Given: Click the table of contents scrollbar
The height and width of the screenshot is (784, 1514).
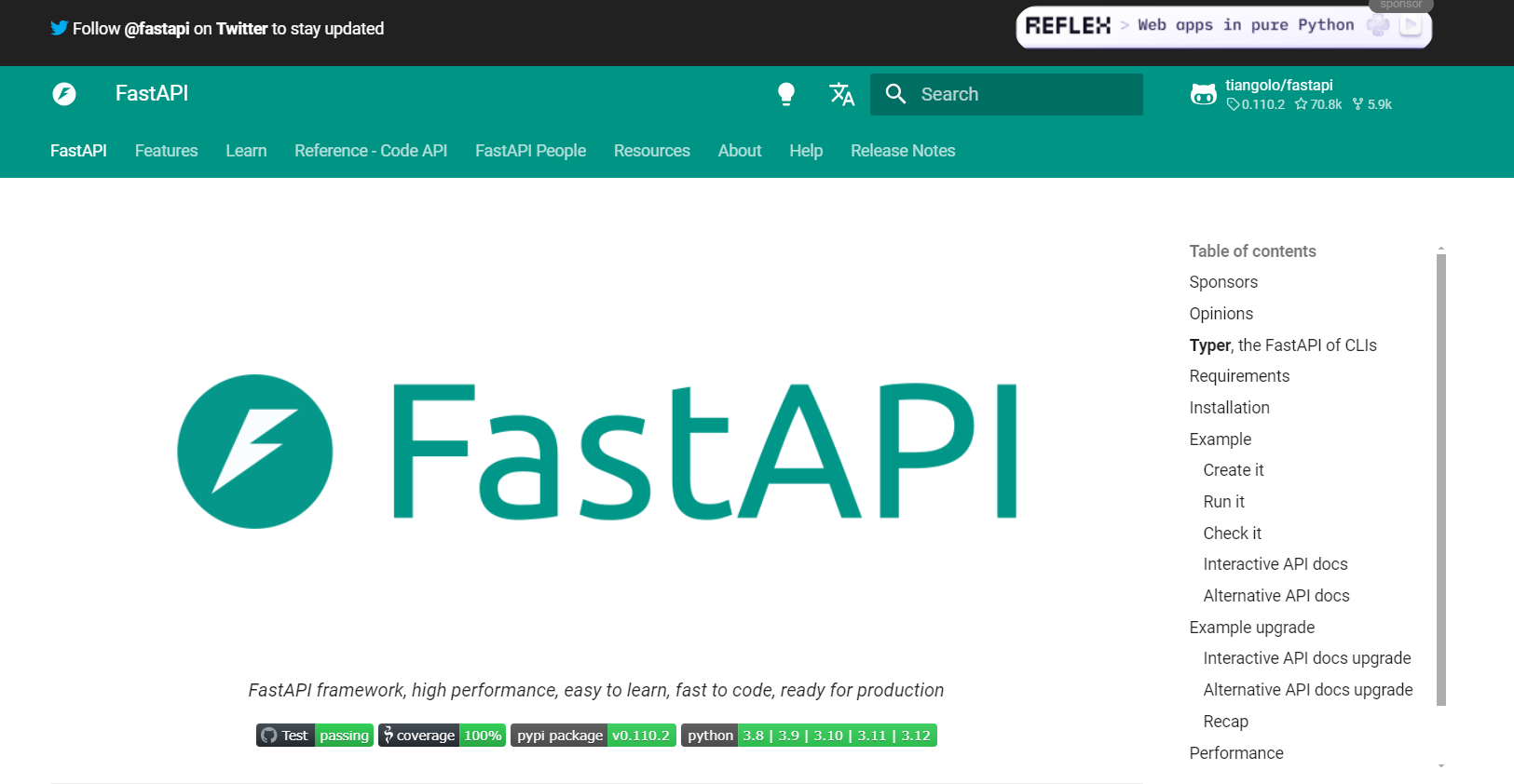Looking at the screenshot, I should pyautogui.click(x=1441, y=480).
